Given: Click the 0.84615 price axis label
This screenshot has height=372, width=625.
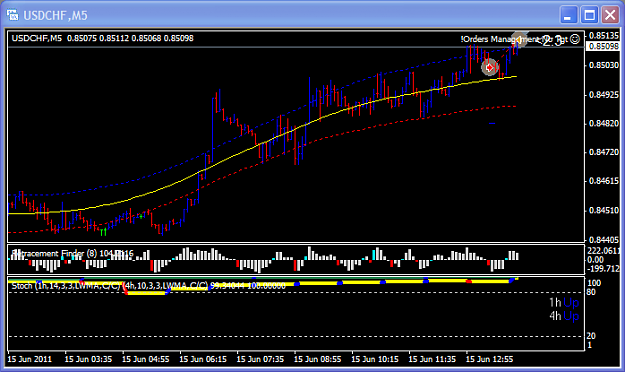Looking at the screenshot, I should (x=604, y=181).
